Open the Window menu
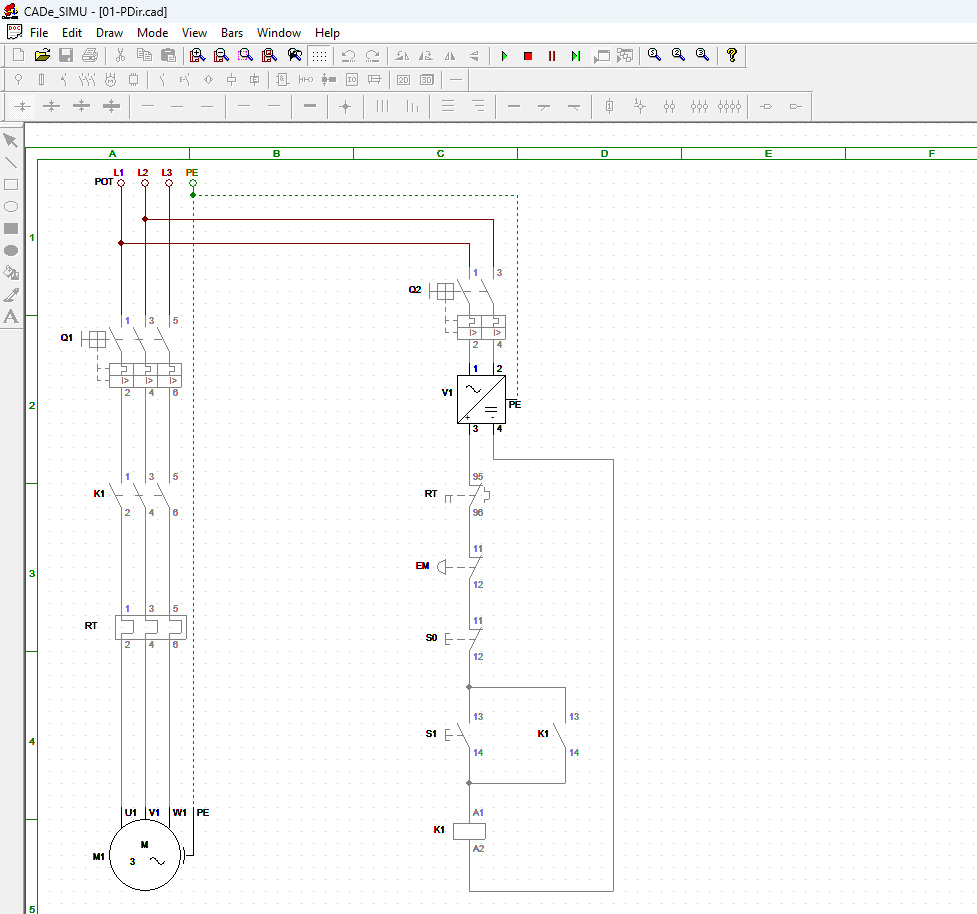977x914 pixels. click(279, 33)
